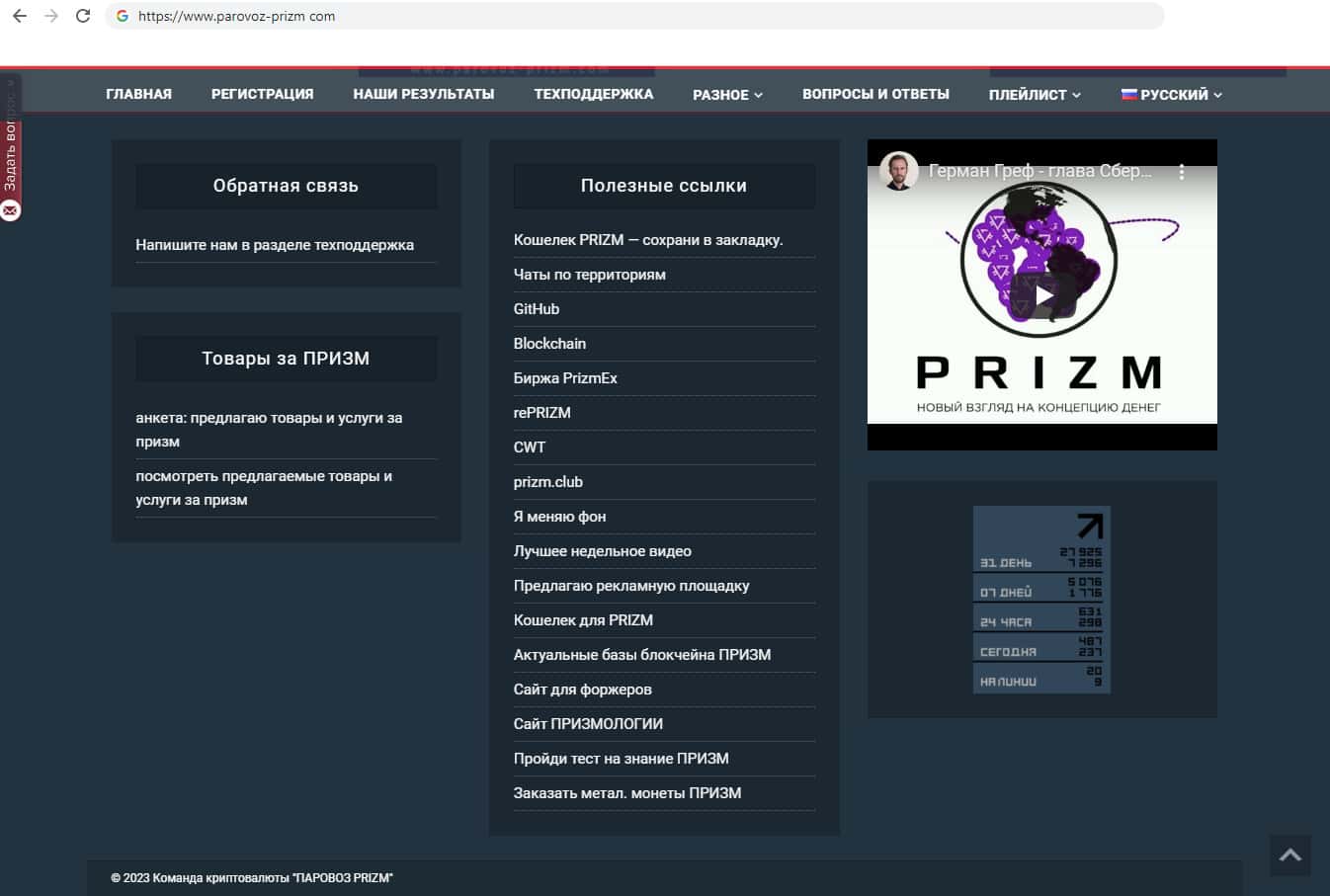Click the scroll-to-top arrow button
Viewport: 1330px width, 896px height.
coord(1290,855)
